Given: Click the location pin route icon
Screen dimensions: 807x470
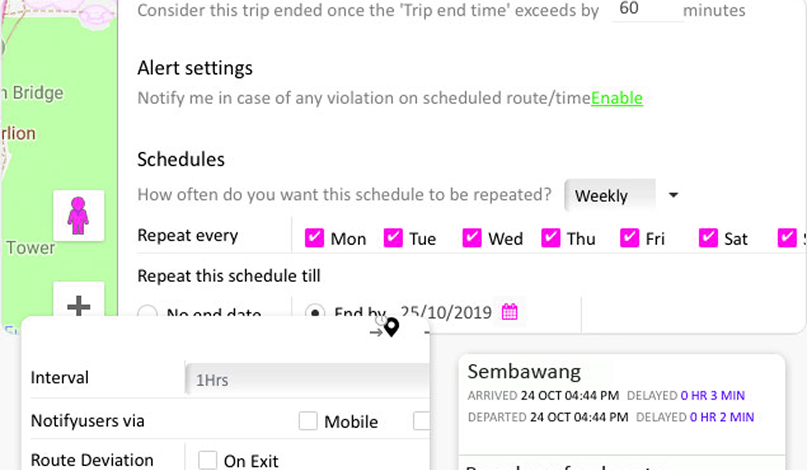Looking at the screenshot, I should [391, 327].
